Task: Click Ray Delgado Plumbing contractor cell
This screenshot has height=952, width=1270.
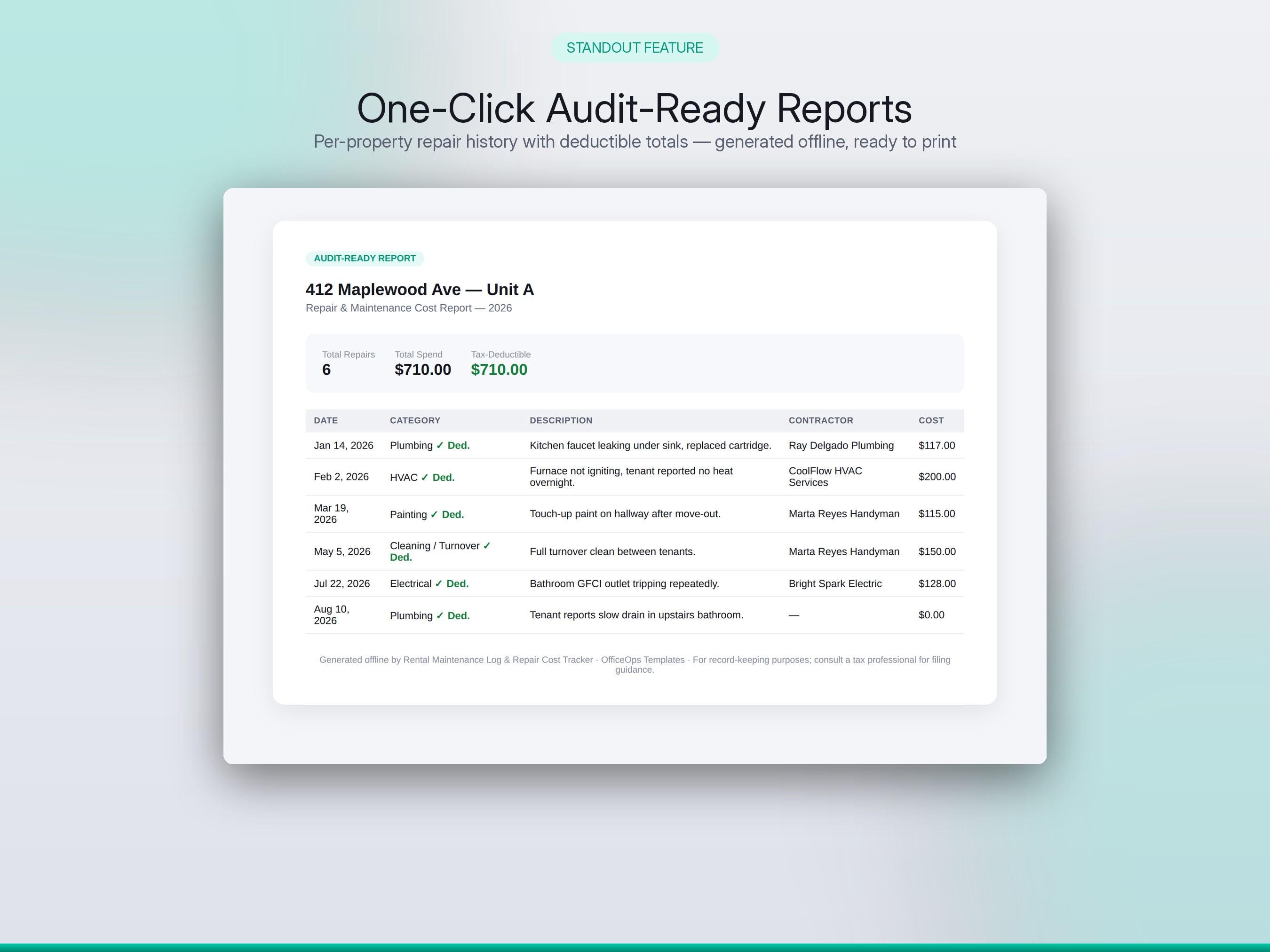Action: click(x=841, y=446)
